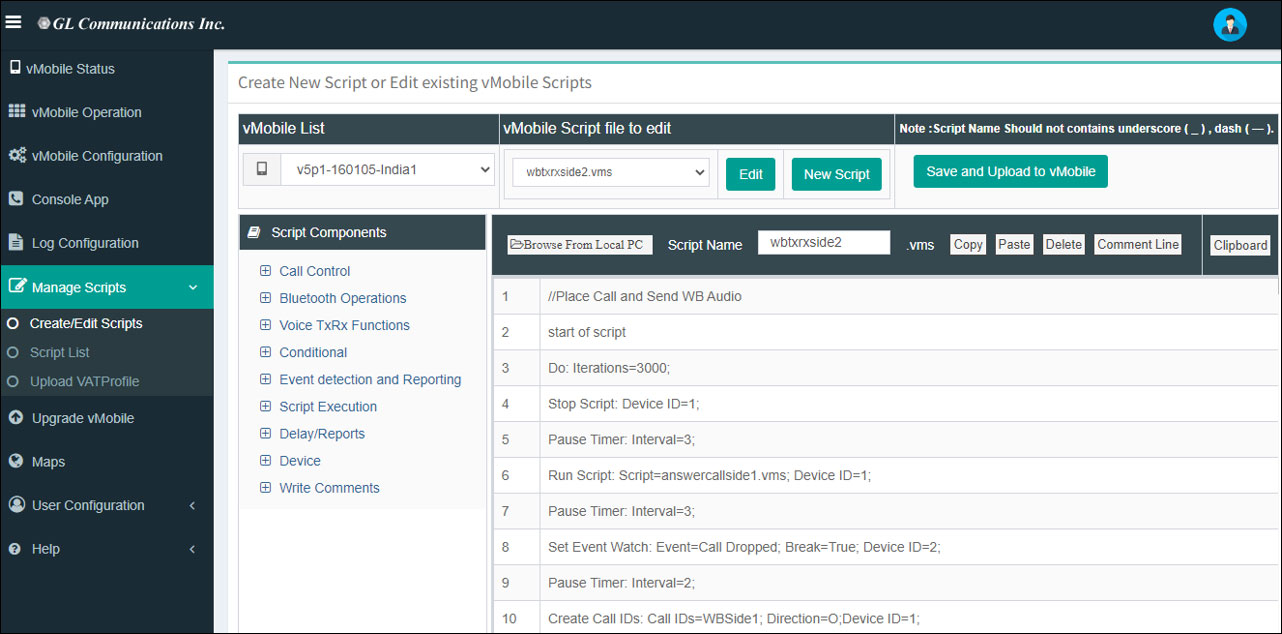The height and width of the screenshot is (634, 1282).
Task: Click the User Configuration person icon
Action: click(x=16, y=505)
